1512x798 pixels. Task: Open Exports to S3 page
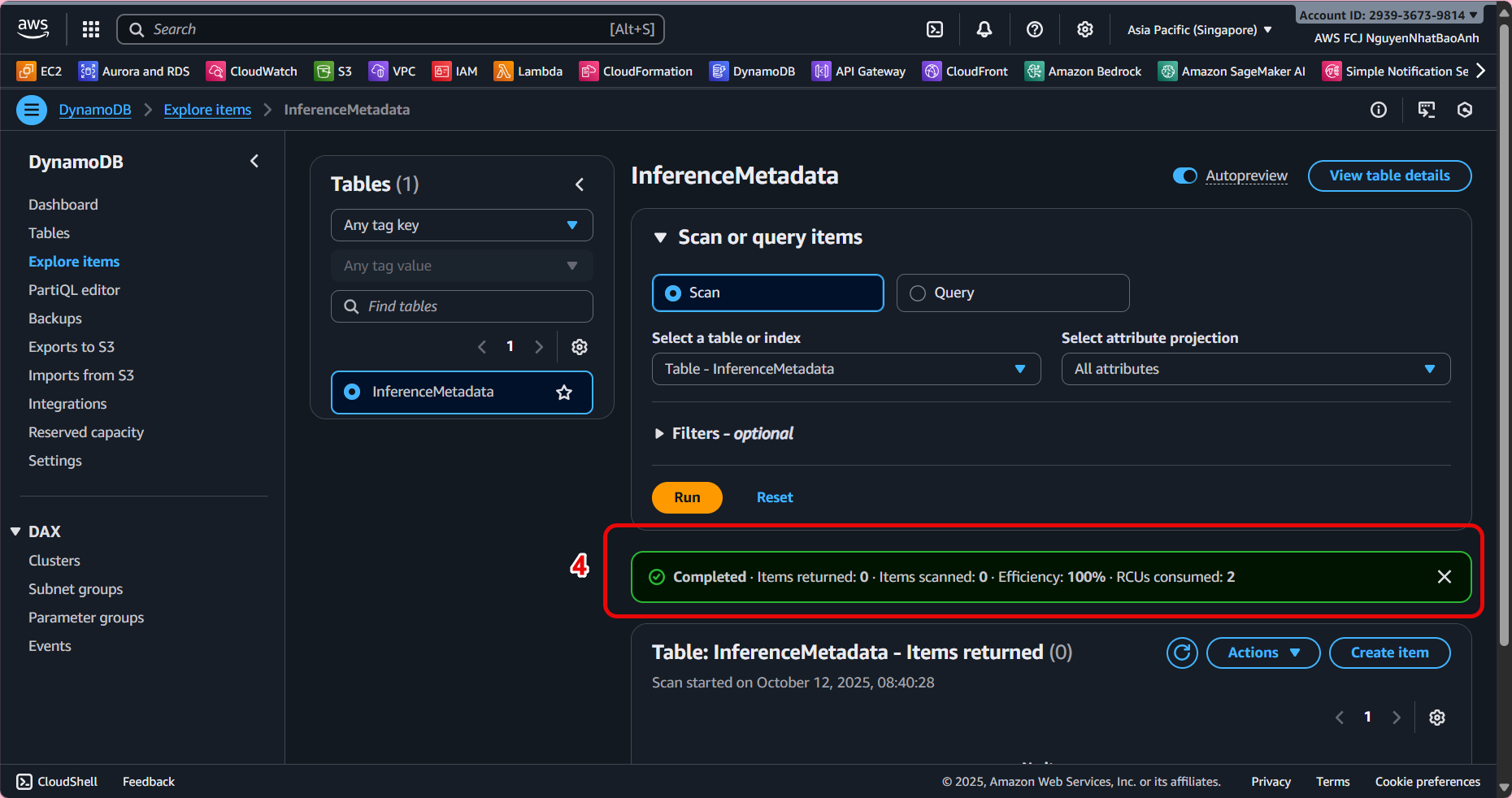click(72, 347)
